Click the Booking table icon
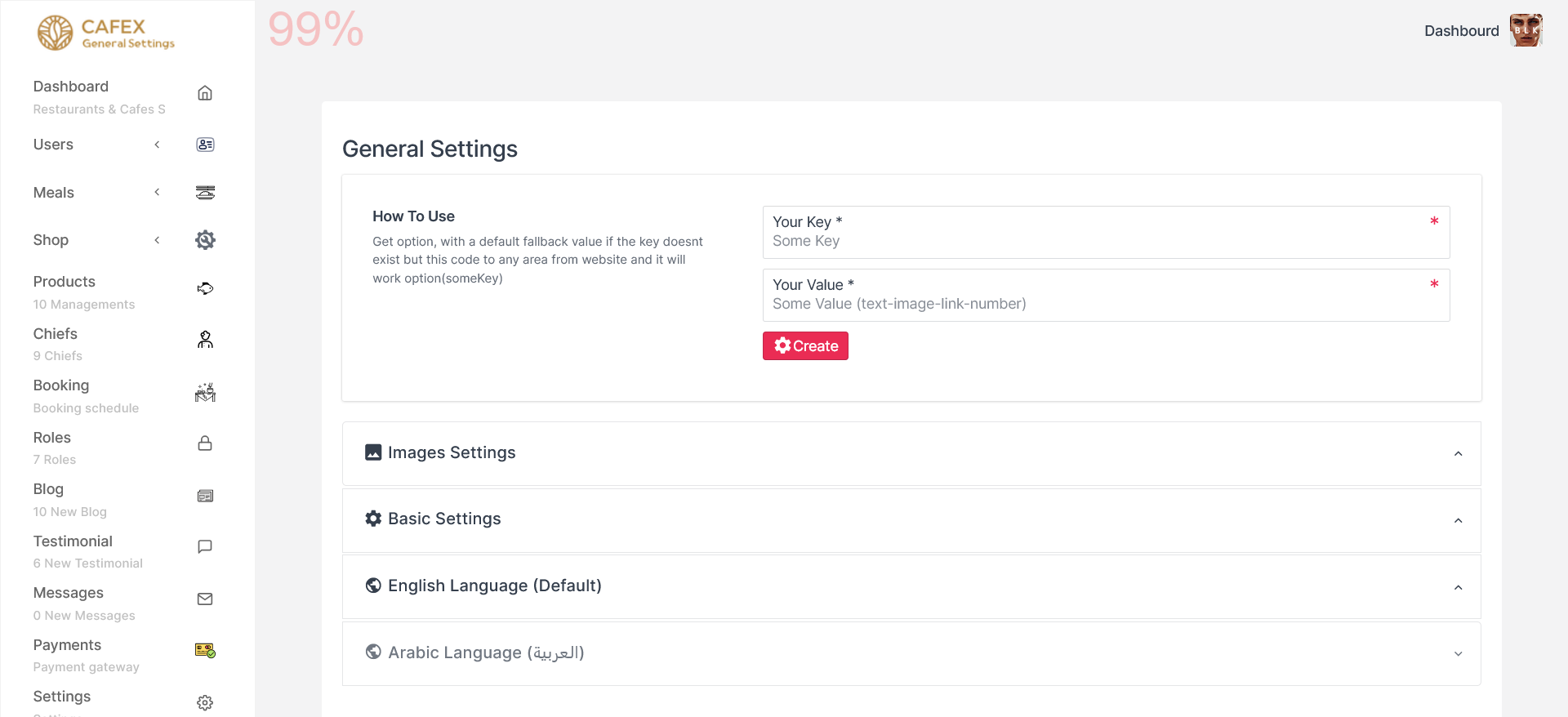The width and height of the screenshot is (1568, 717). click(x=205, y=393)
